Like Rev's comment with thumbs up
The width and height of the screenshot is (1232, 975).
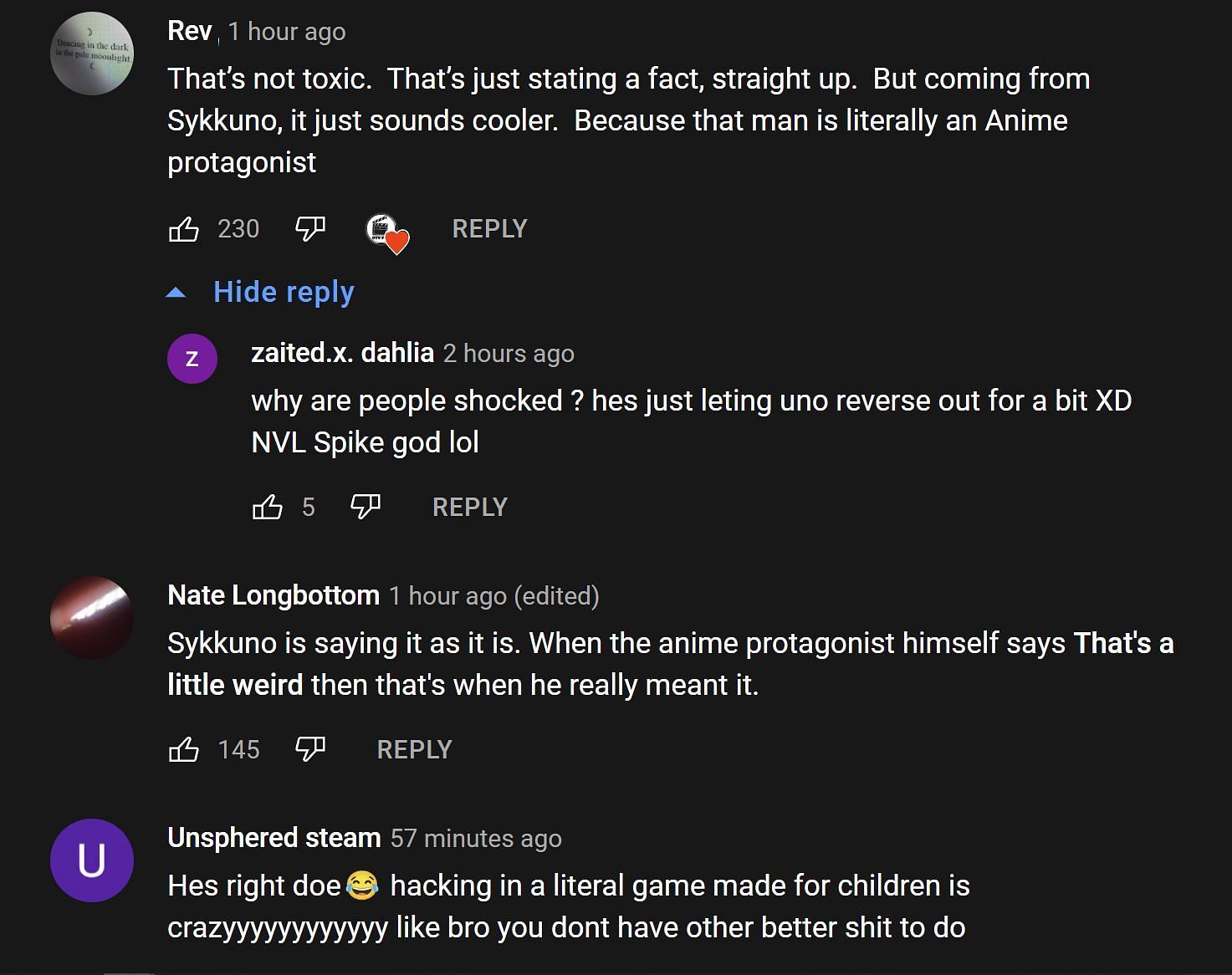[x=184, y=228]
